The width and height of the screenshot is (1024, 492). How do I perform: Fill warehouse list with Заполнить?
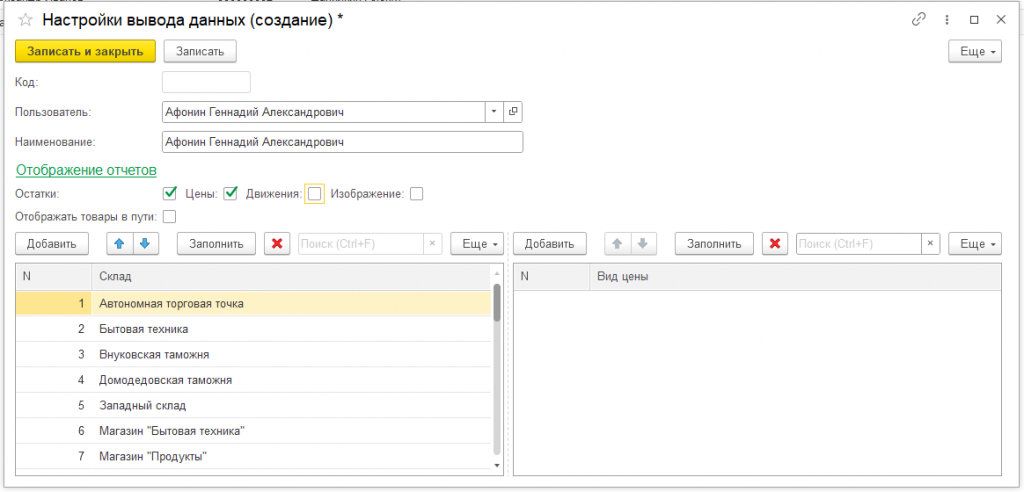[217, 244]
